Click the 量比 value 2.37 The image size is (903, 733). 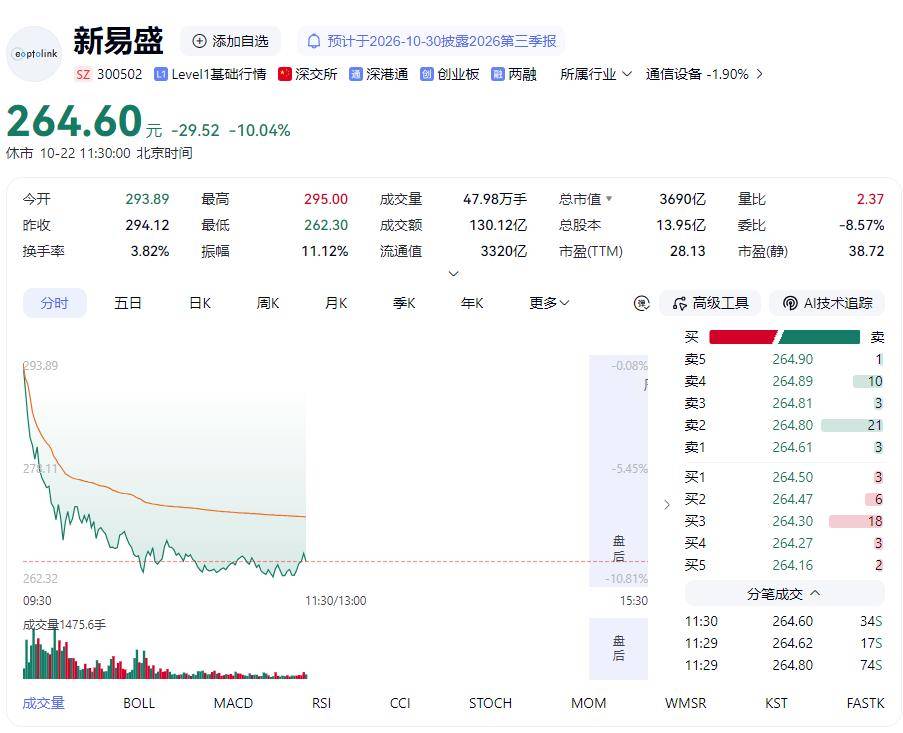coord(870,199)
